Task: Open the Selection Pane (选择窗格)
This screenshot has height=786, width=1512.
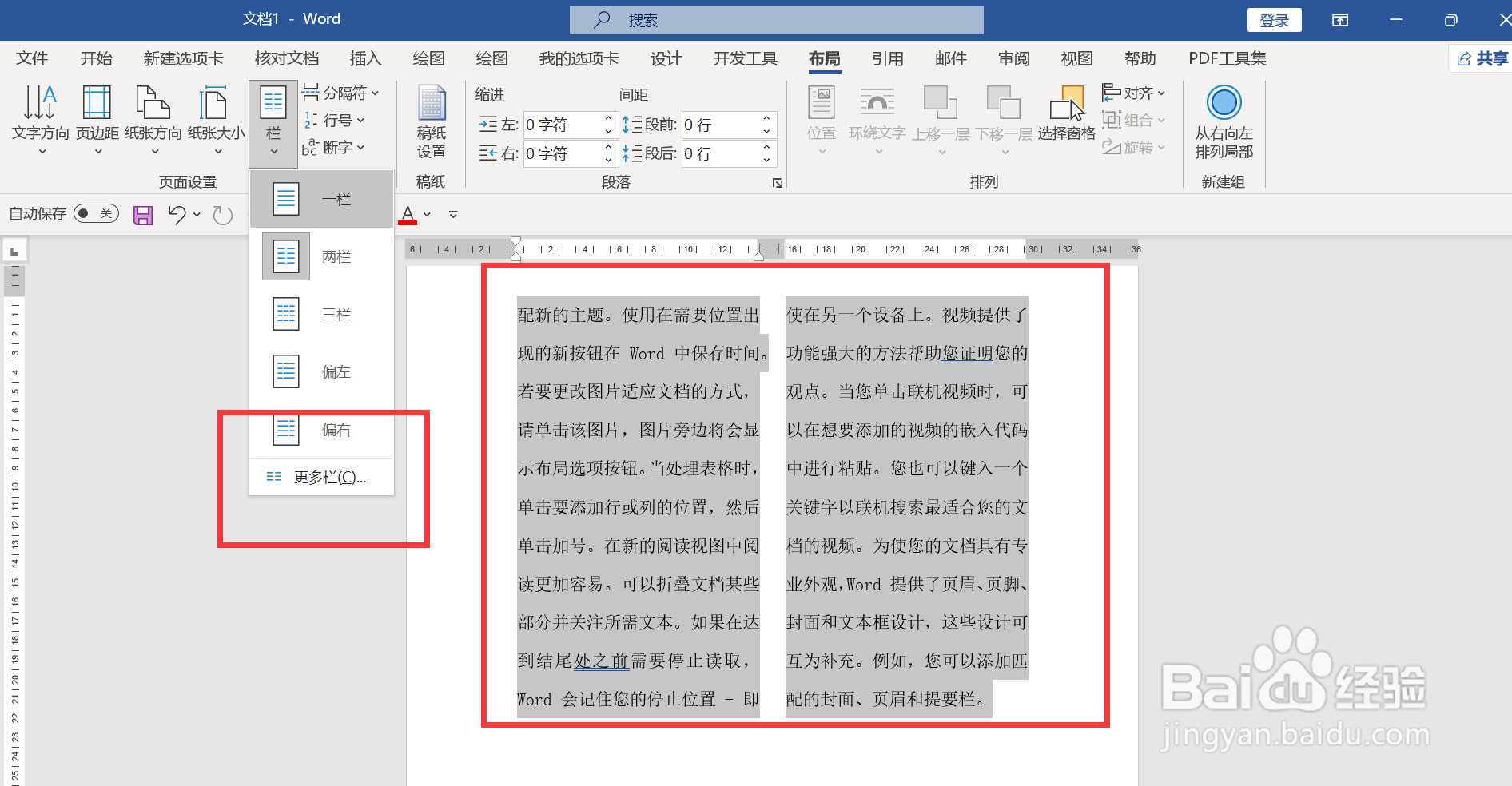Action: pyautogui.click(x=1067, y=114)
